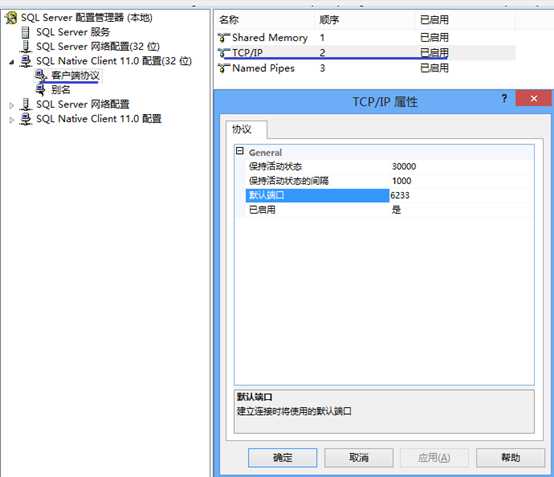The image size is (554, 477).
Task: Close the TCP/IP 属性 dialog
Action: click(x=534, y=99)
